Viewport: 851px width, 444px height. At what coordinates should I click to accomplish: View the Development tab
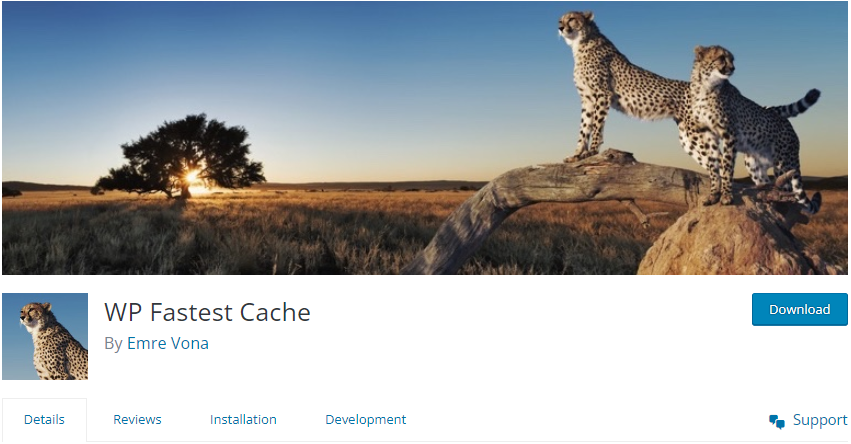coord(366,420)
